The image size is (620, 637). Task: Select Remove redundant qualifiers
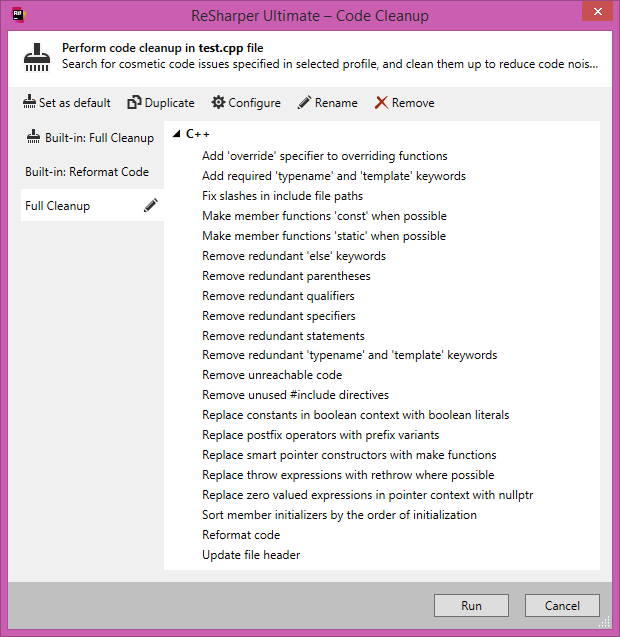point(278,296)
